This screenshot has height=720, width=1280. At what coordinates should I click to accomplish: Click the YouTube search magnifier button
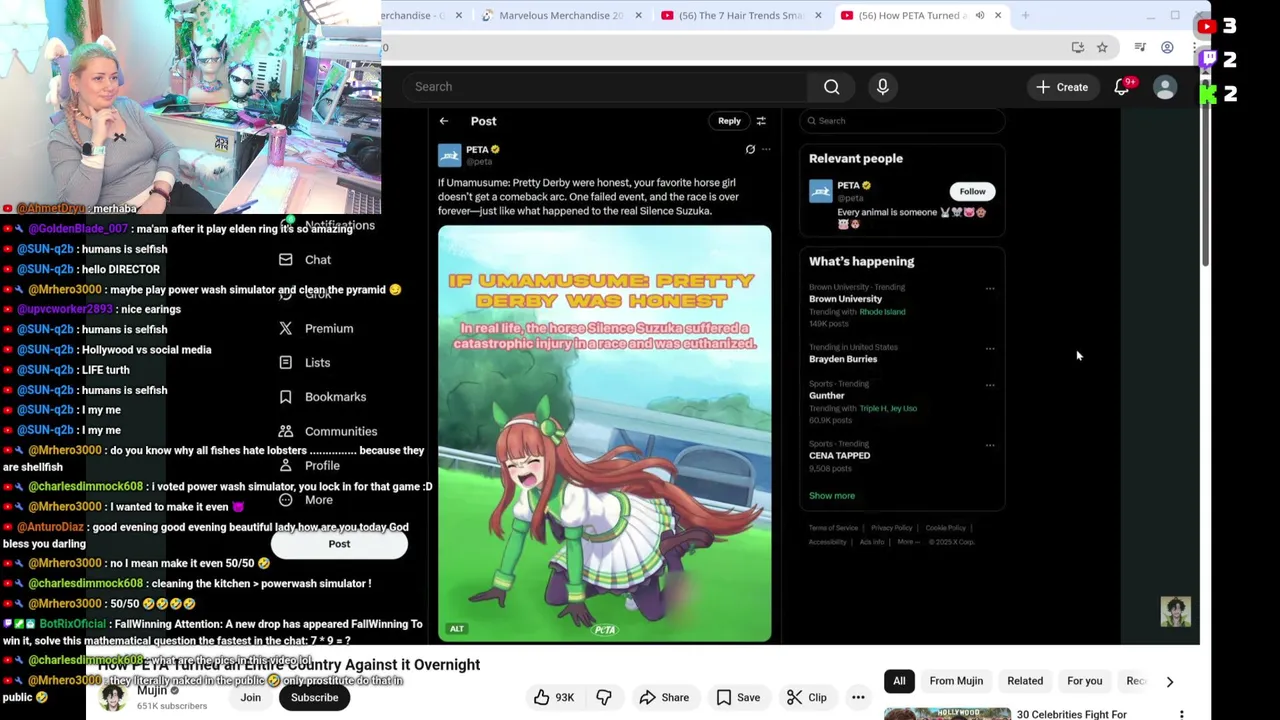831,87
